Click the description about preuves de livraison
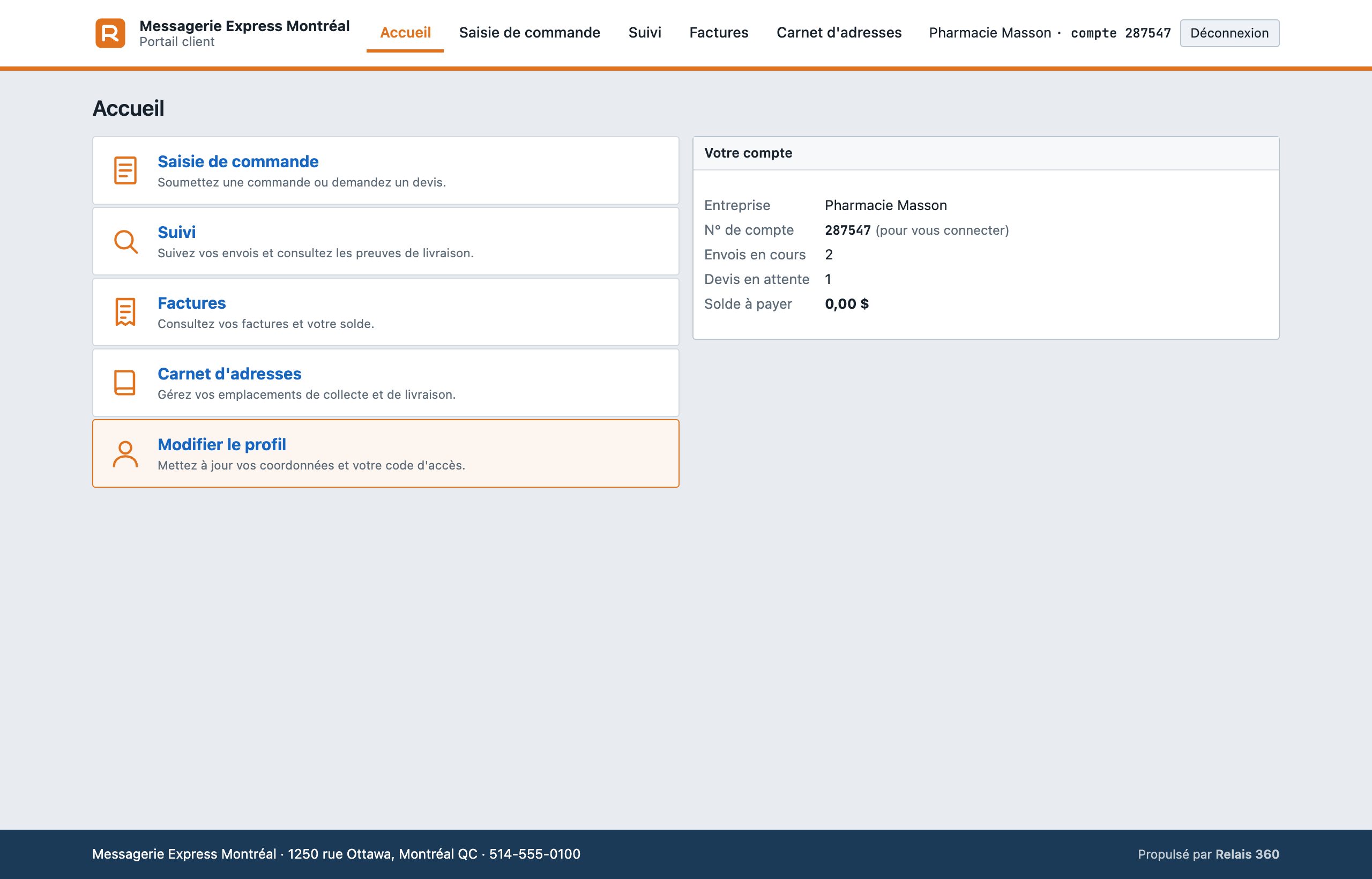This screenshot has height=879, width=1372. 316,253
